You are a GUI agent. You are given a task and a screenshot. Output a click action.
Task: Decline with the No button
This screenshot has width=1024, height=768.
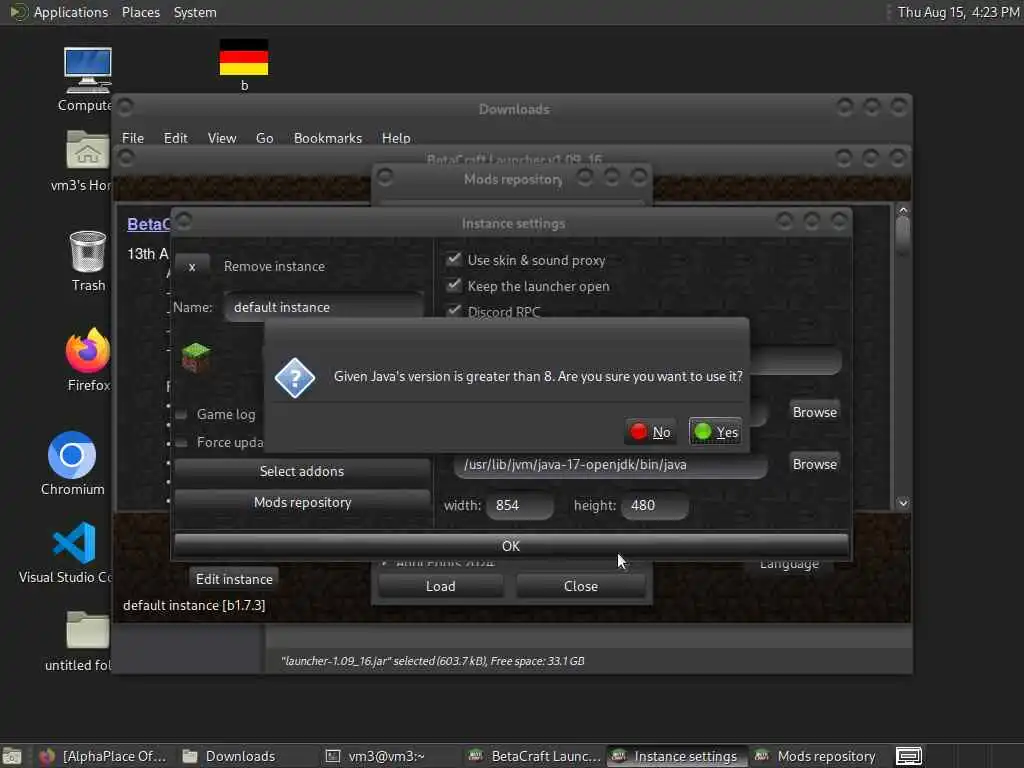650,432
